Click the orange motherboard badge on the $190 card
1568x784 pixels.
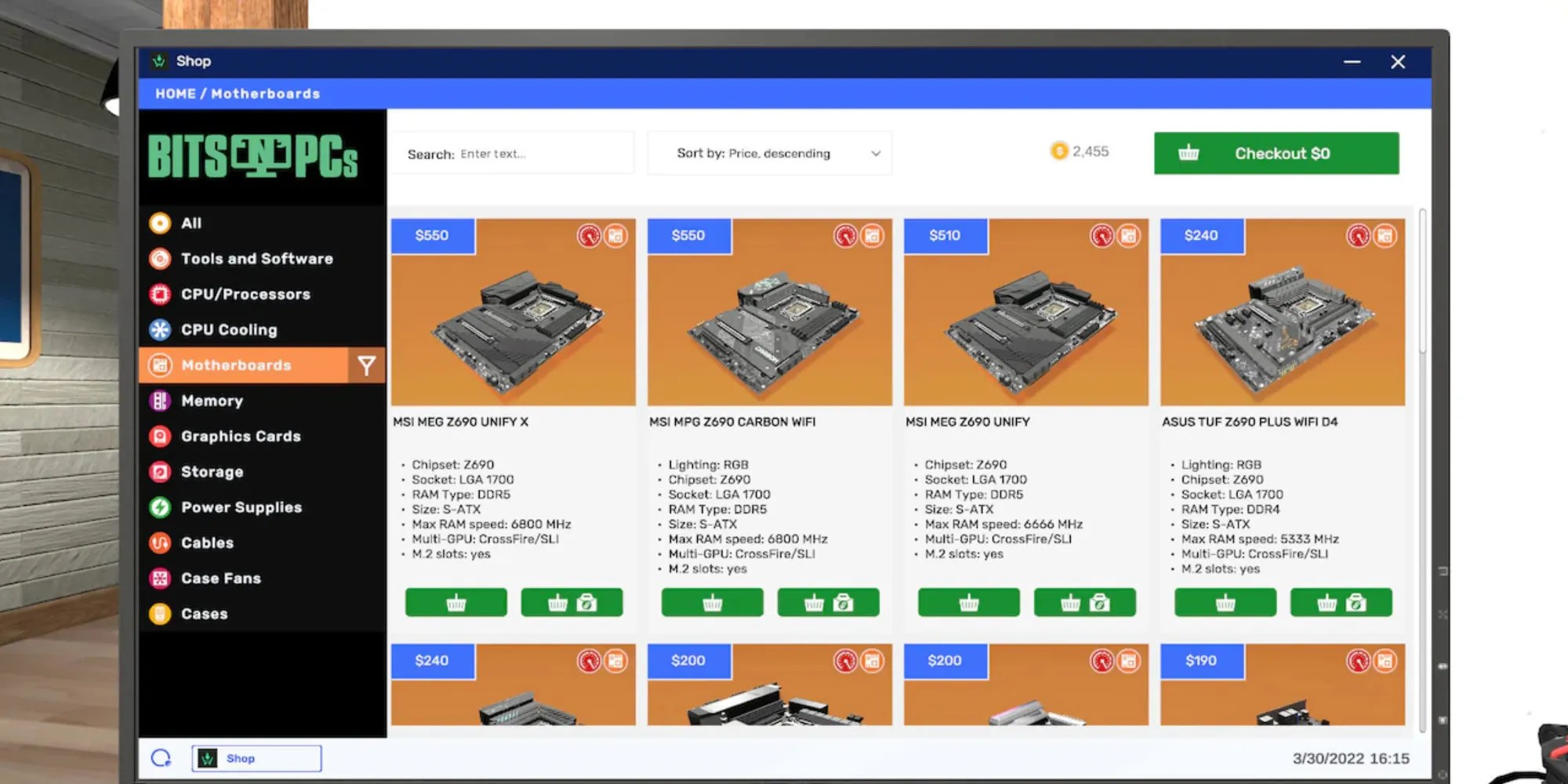(1385, 661)
